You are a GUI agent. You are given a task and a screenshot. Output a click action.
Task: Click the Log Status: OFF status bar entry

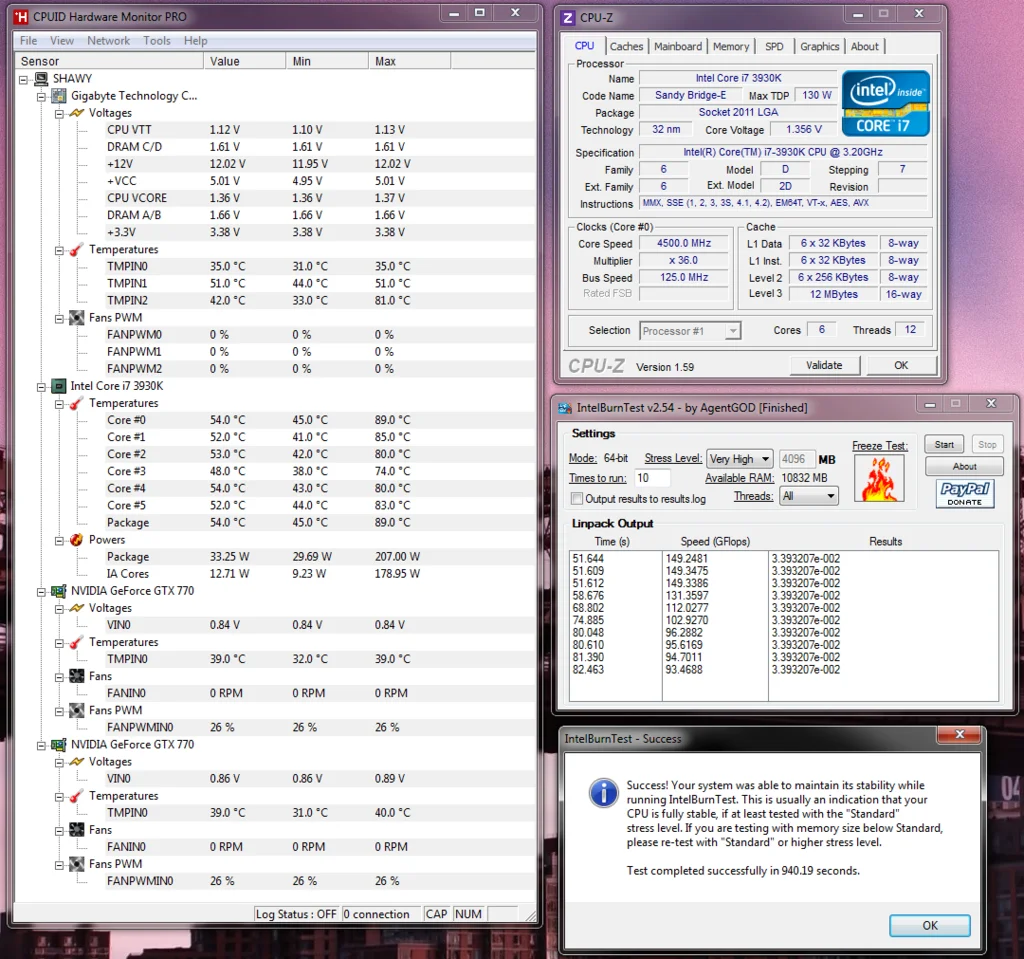pyautogui.click(x=296, y=914)
